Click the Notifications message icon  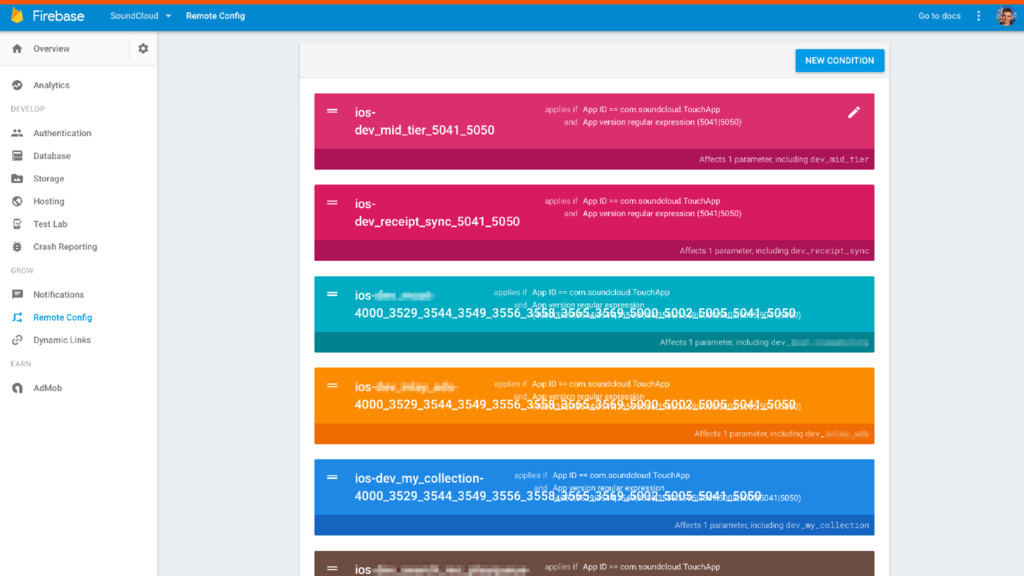click(17, 295)
